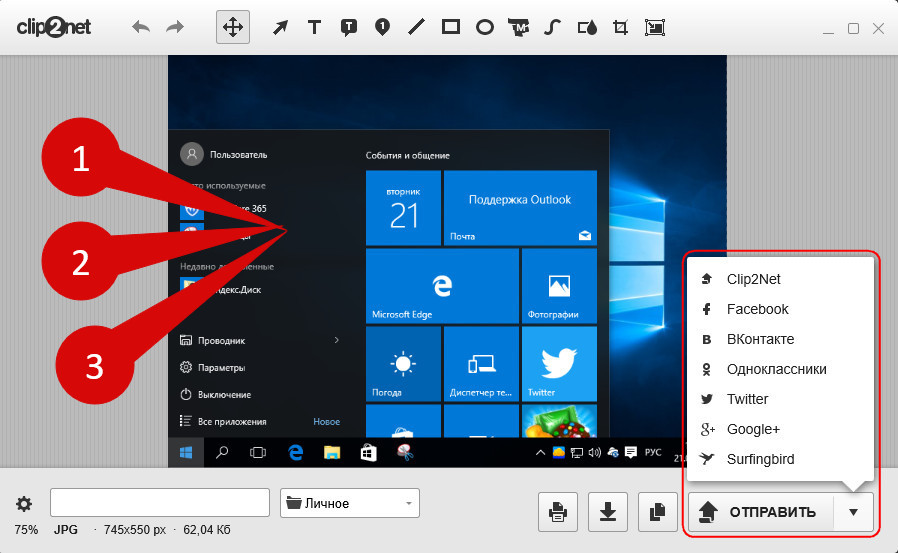This screenshot has width=898, height=553.
Task: Click the Windows Start button in the screenshot
Action: pos(186,453)
